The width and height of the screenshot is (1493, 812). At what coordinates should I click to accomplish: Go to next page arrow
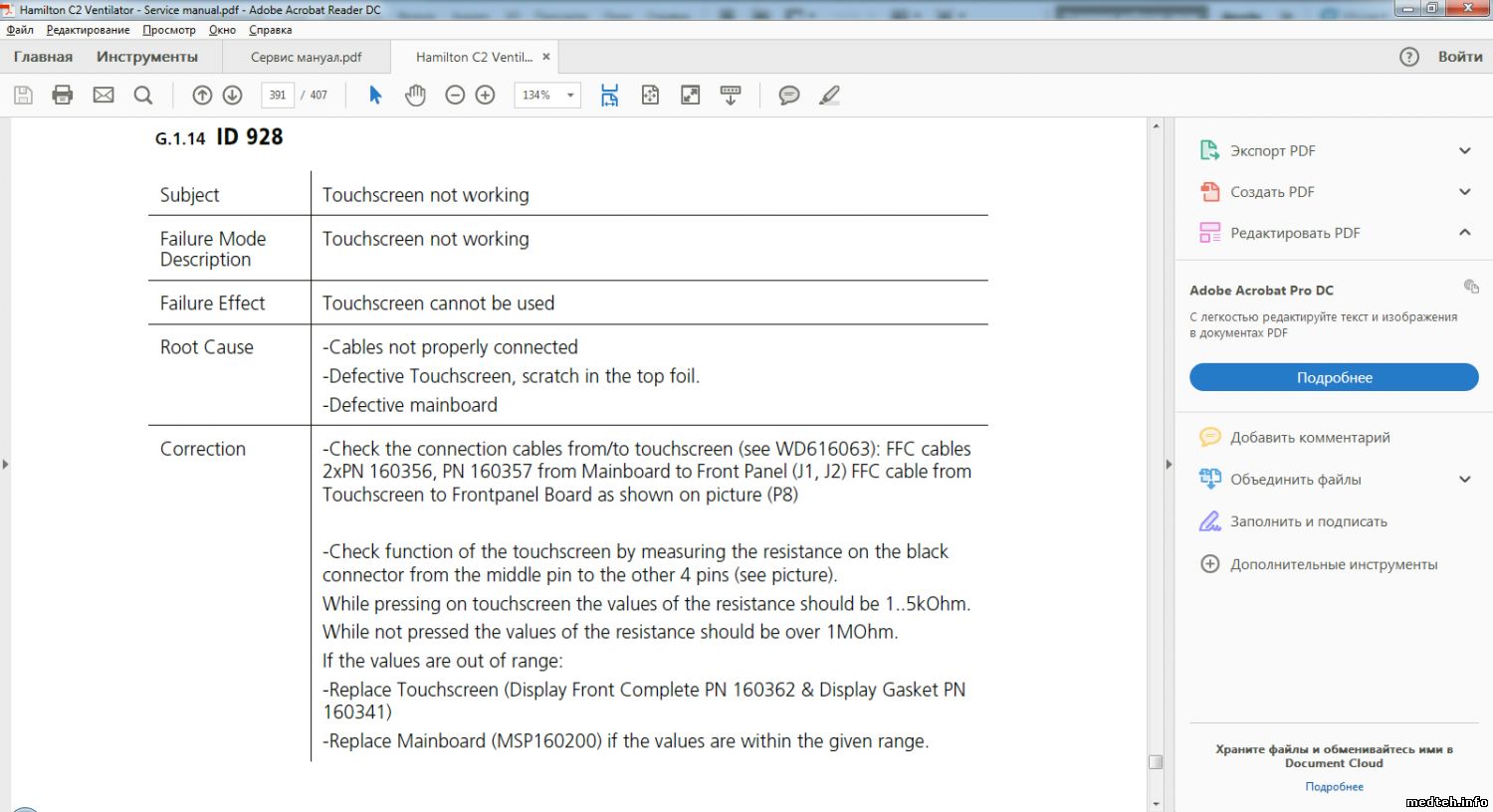(x=233, y=95)
